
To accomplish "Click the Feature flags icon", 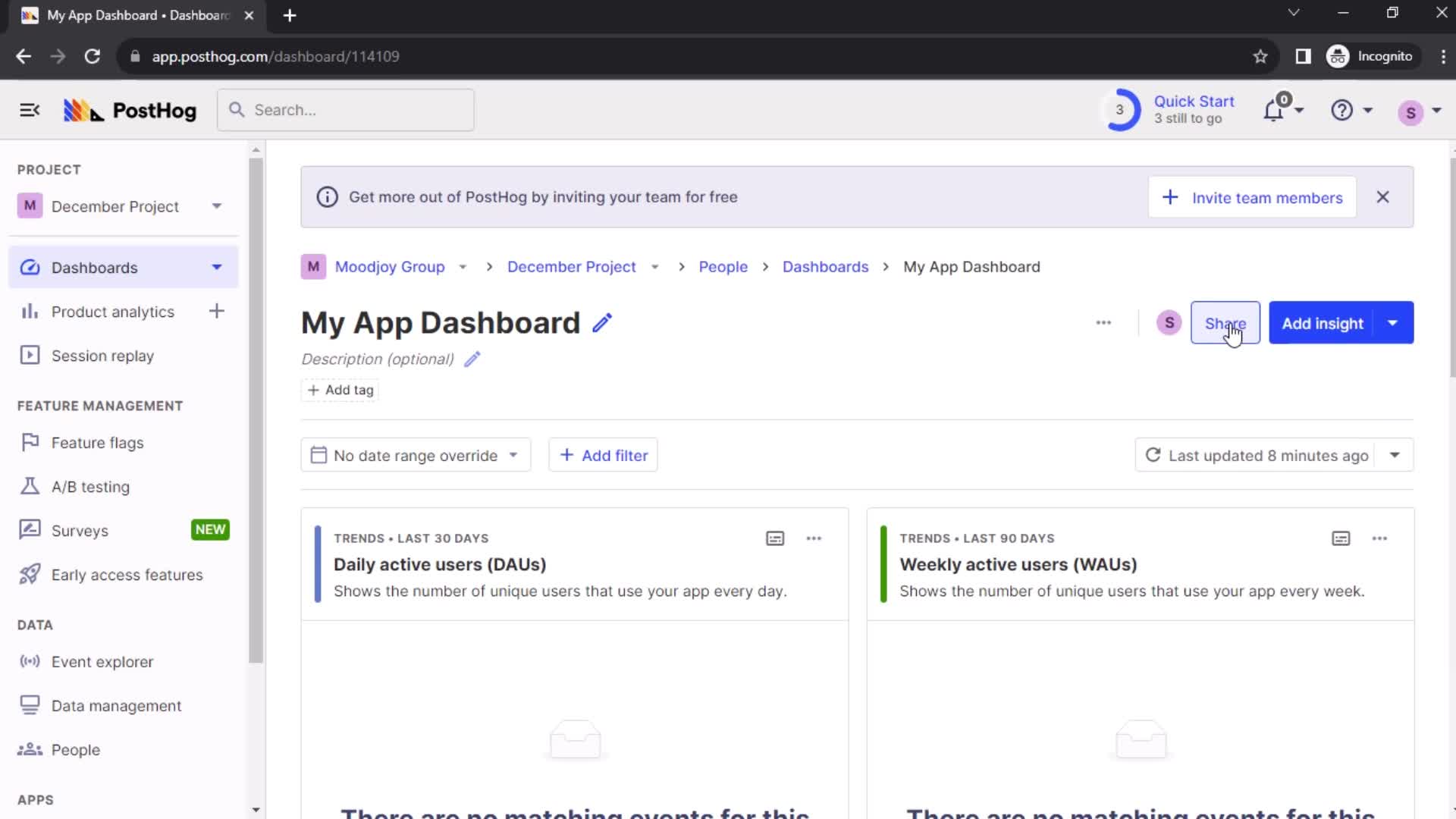I will [x=30, y=442].
